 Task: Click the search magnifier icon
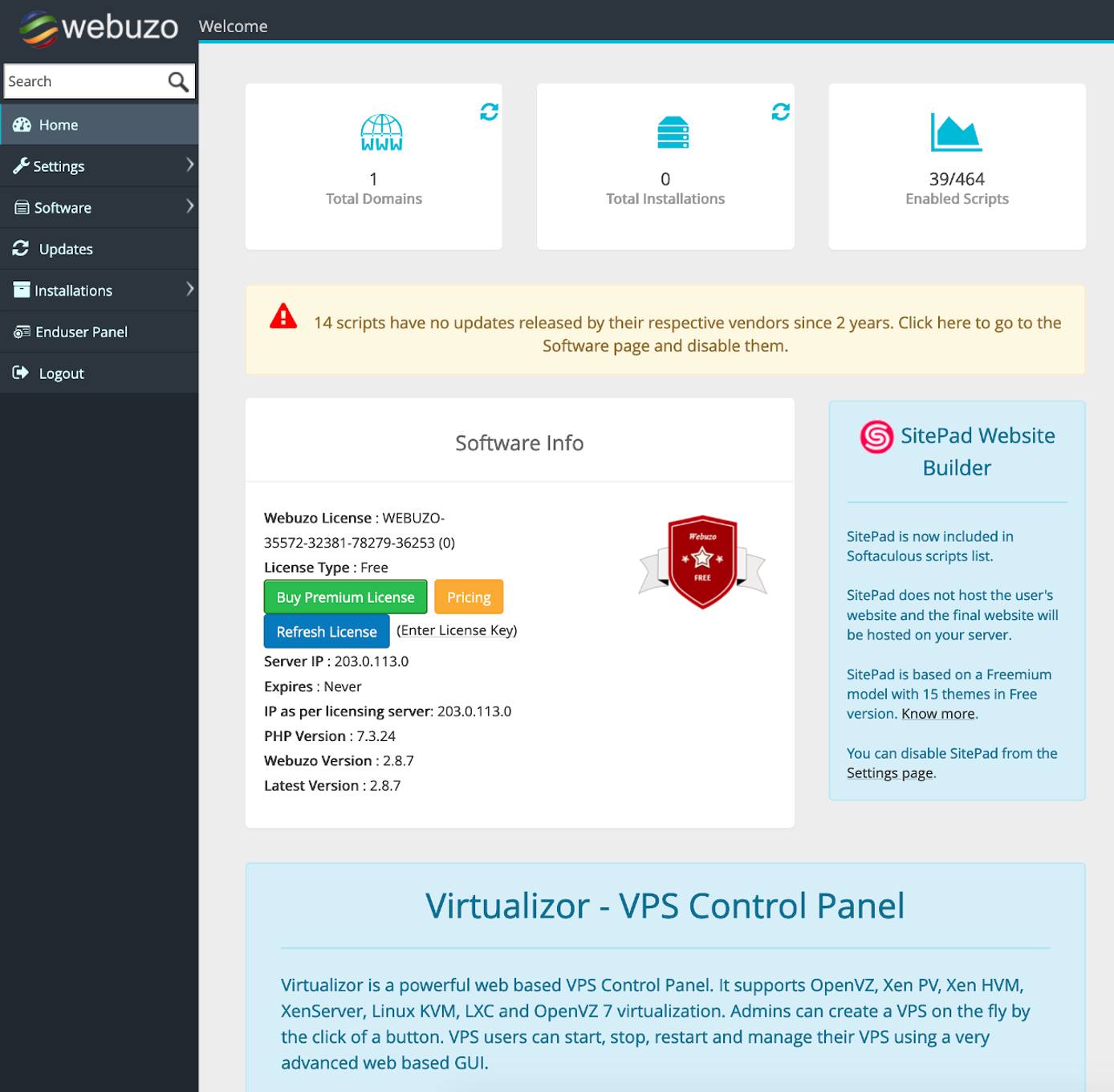(177, 81)
